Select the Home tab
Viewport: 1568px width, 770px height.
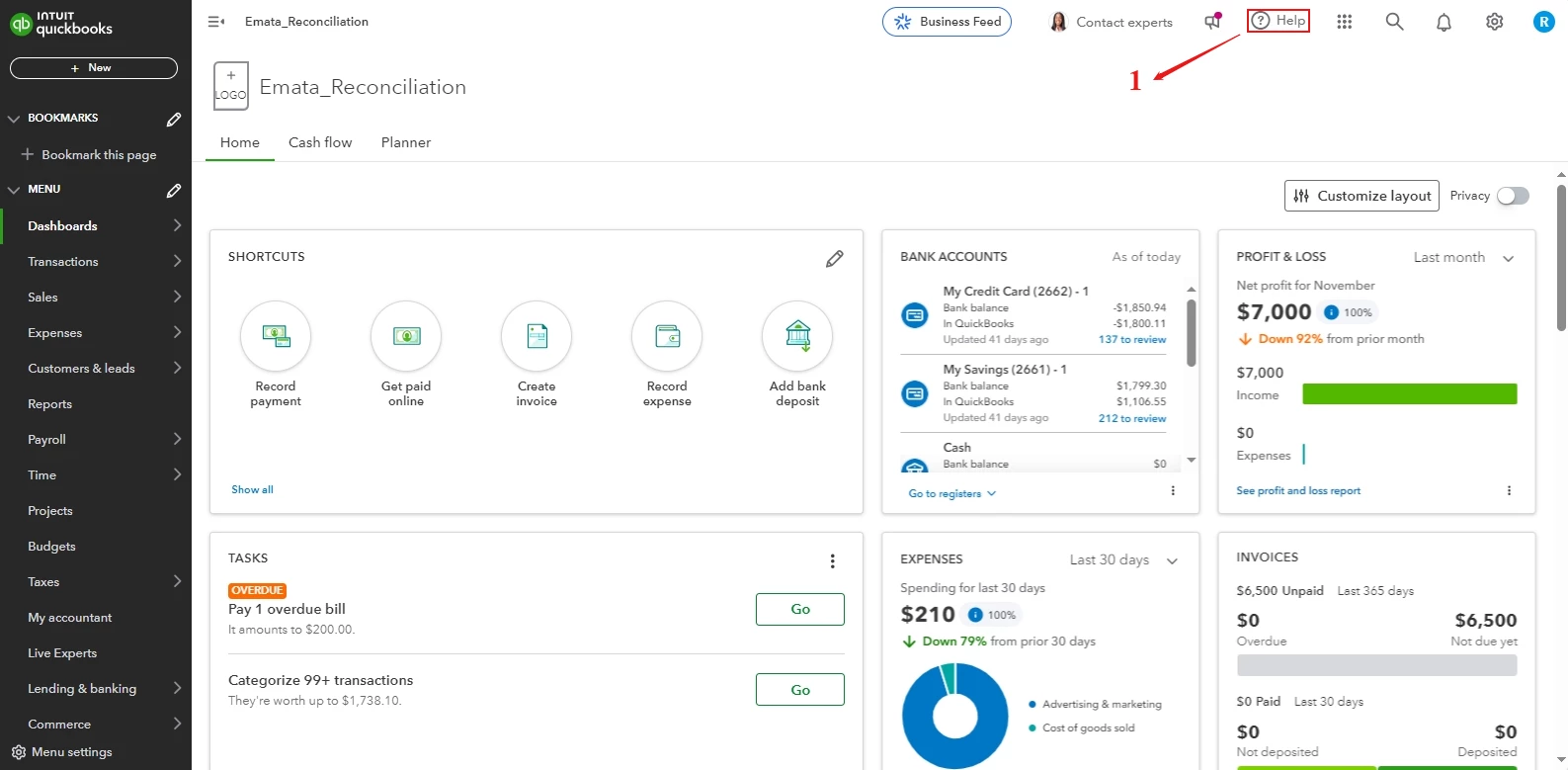pos(240,142)
